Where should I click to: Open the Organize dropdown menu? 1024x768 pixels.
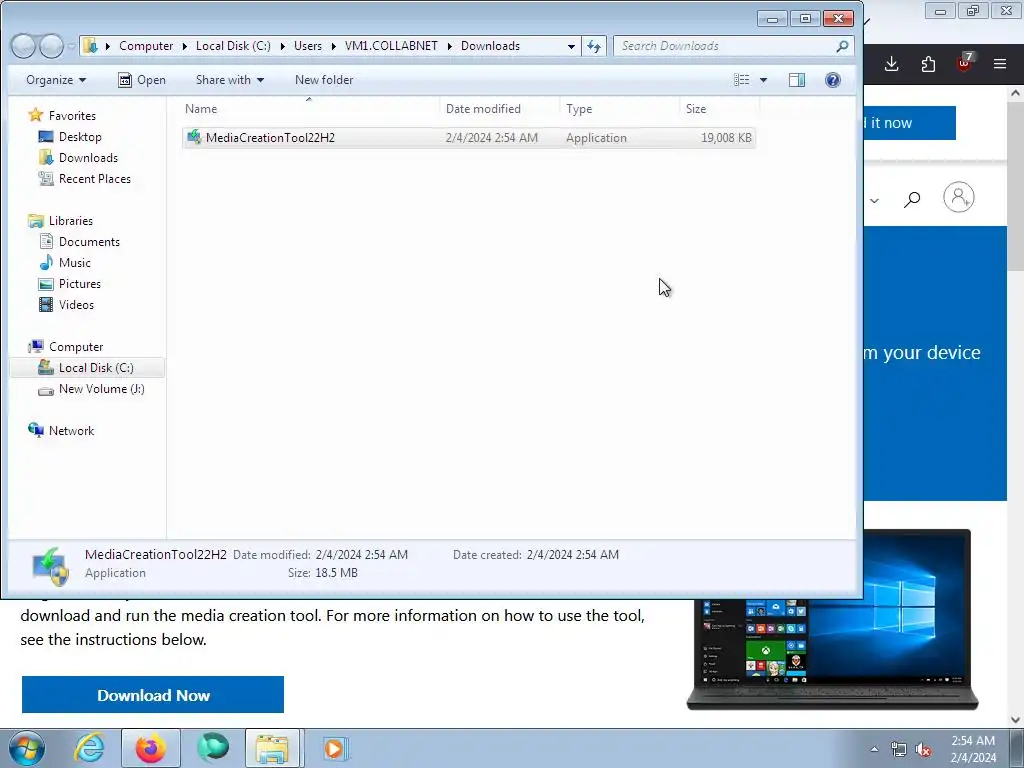(56, 80)
